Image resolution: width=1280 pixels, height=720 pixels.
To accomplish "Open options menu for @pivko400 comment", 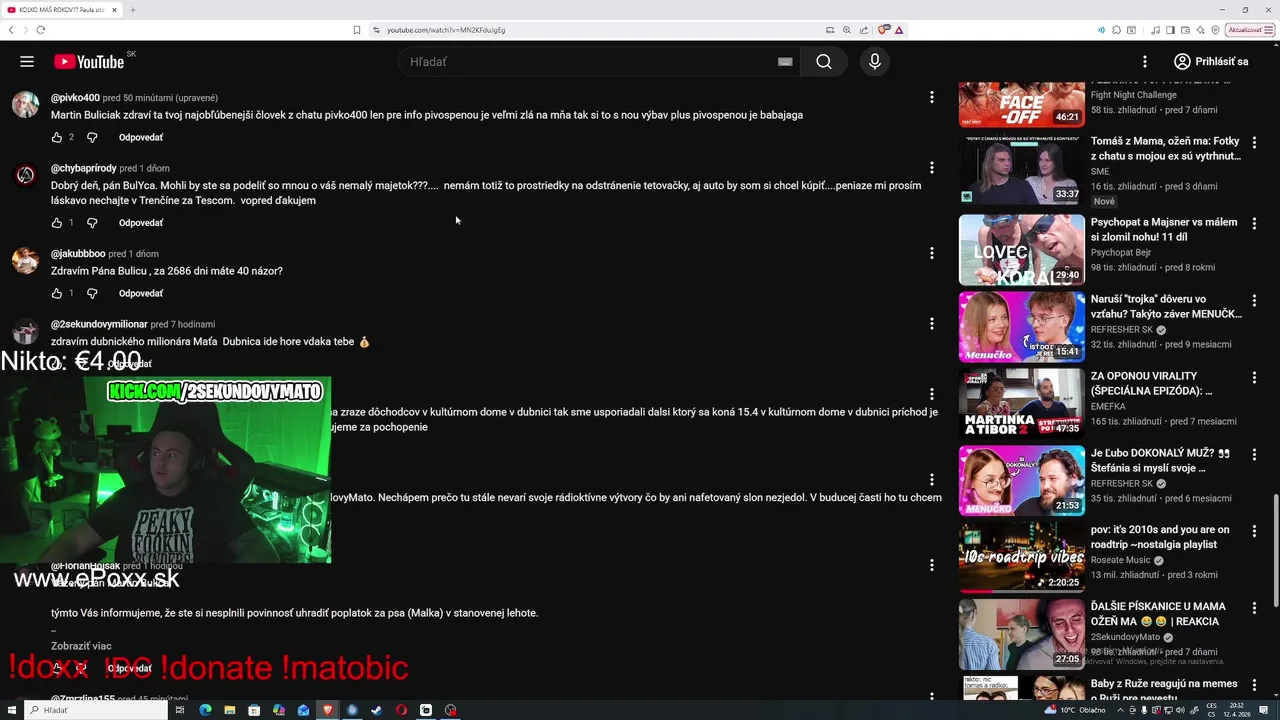I will pos(931,98).
